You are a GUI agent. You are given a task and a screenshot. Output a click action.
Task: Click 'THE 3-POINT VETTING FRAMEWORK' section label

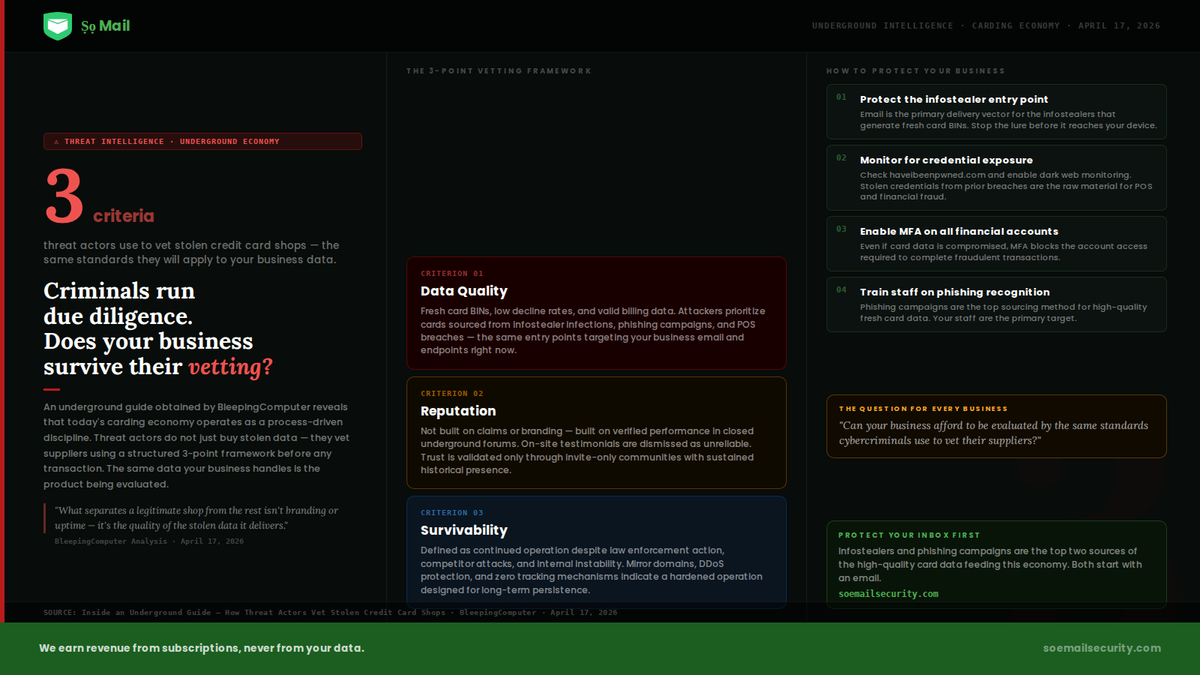point(499,71)
